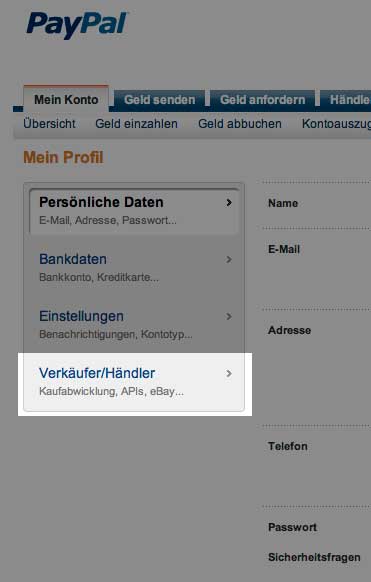Click the chevron next to Persönliche Daten
The height and width of the screenshot is (582, 371).
[x=229, y=203]
